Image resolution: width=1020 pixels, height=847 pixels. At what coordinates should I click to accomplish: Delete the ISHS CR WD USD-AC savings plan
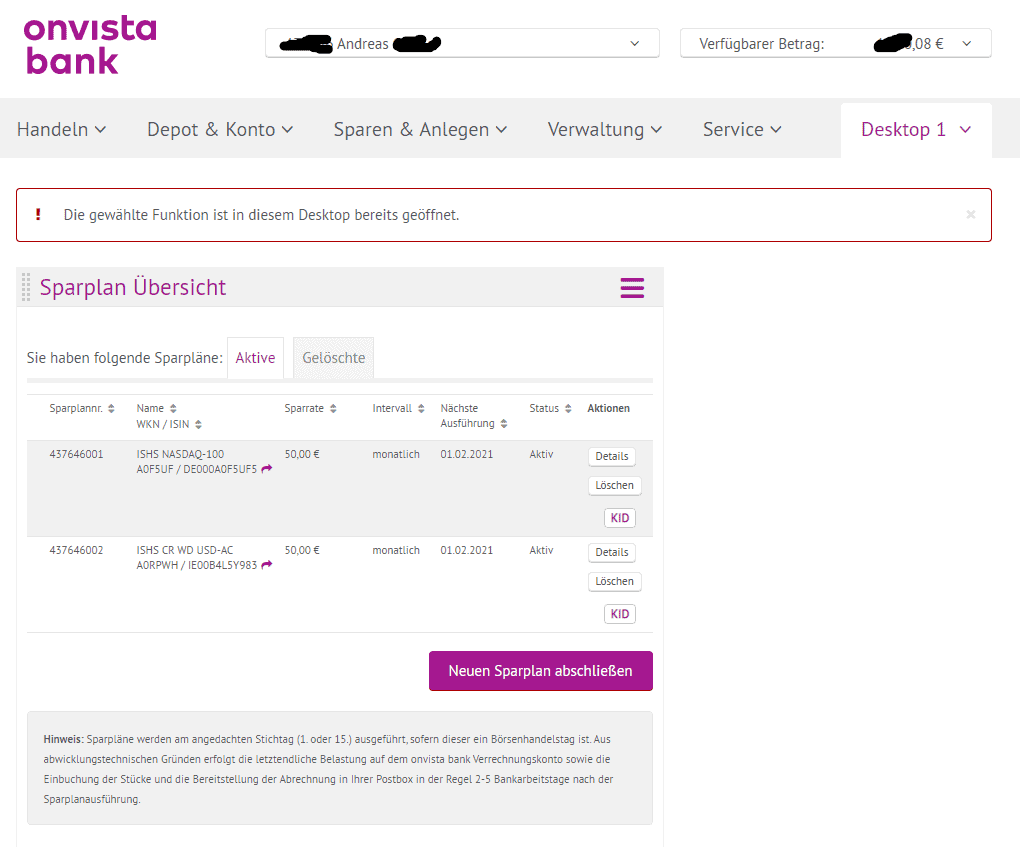tap(614, 581)
